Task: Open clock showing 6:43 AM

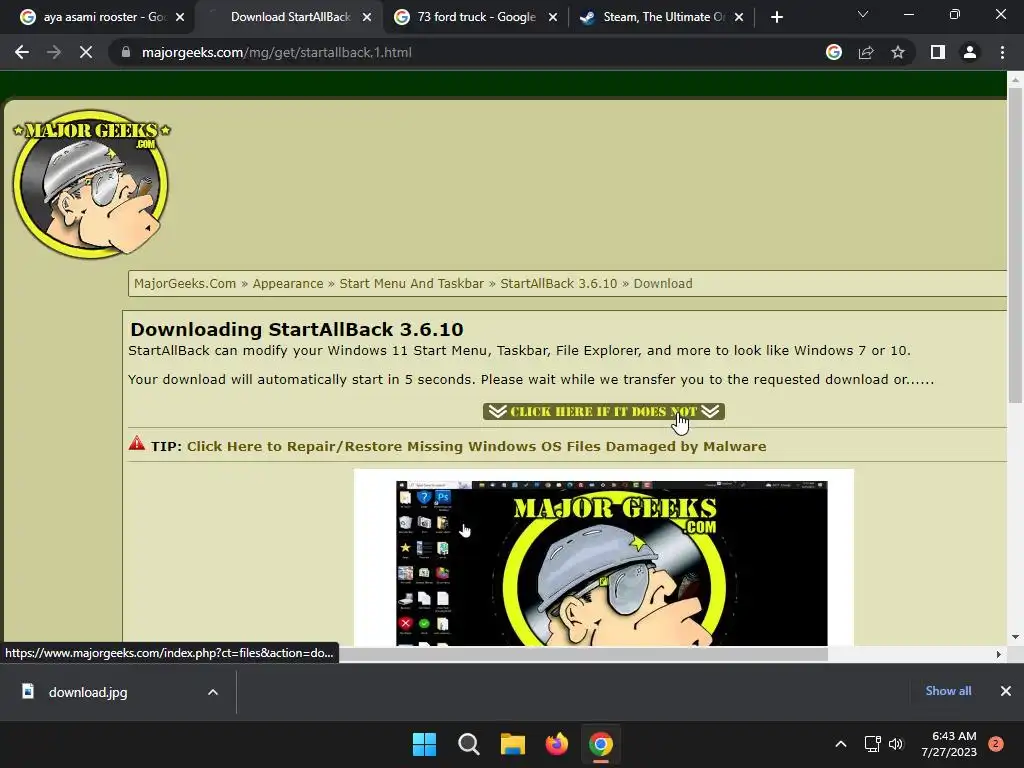Action: coord(949,744)
